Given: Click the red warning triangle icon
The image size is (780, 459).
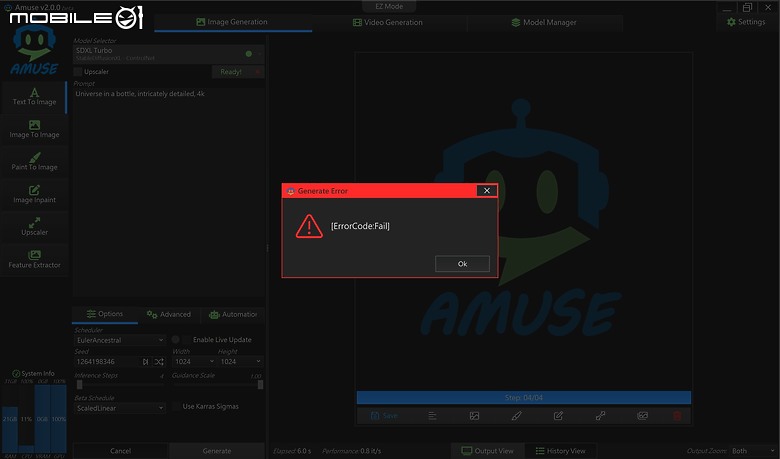Looking at the screenshot, I should tap(309, 226).
